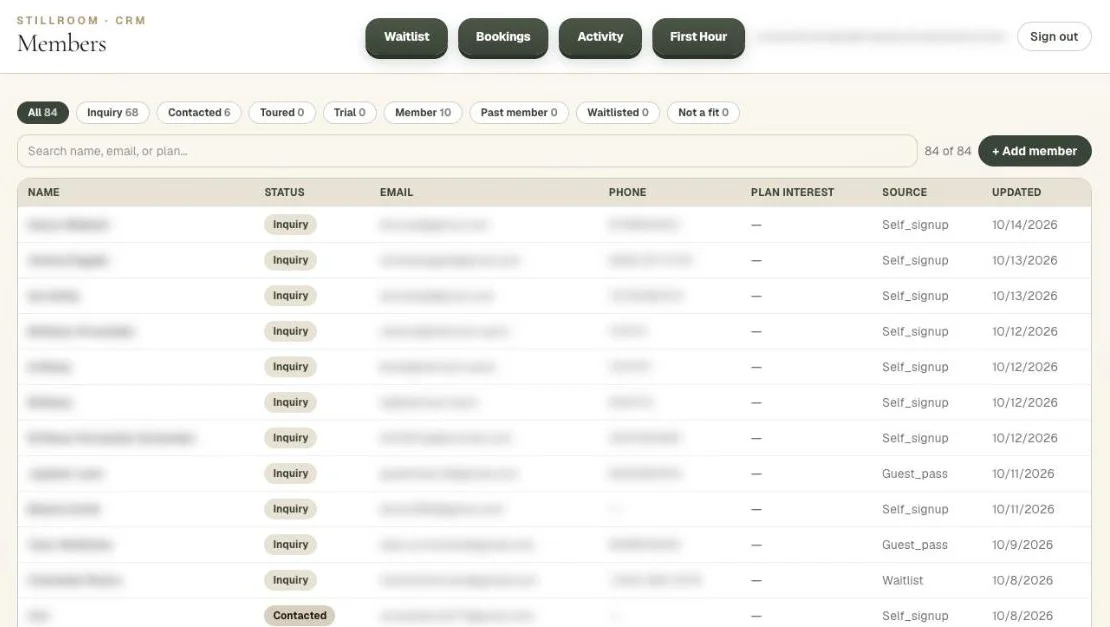
Task: Click the Contacted status badge
Action: pyautogui.click(x=299, y=615)
